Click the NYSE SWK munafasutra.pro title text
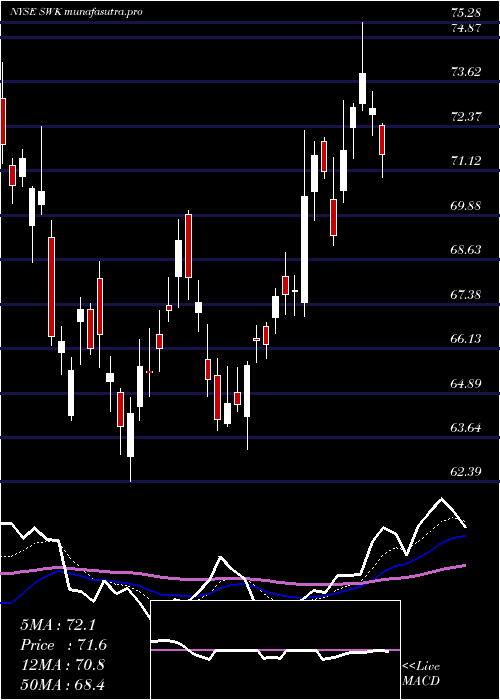The image size is (500, 700). click(x=76, y=11)
